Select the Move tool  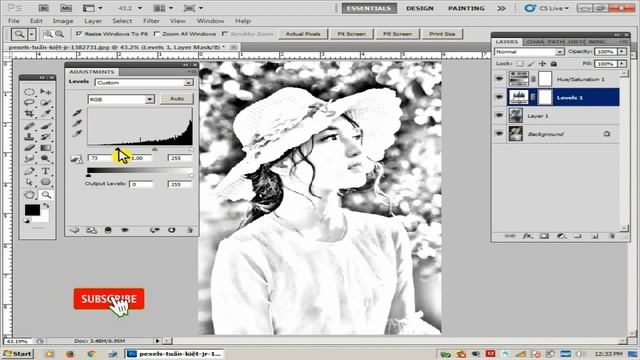click(46, 92)
